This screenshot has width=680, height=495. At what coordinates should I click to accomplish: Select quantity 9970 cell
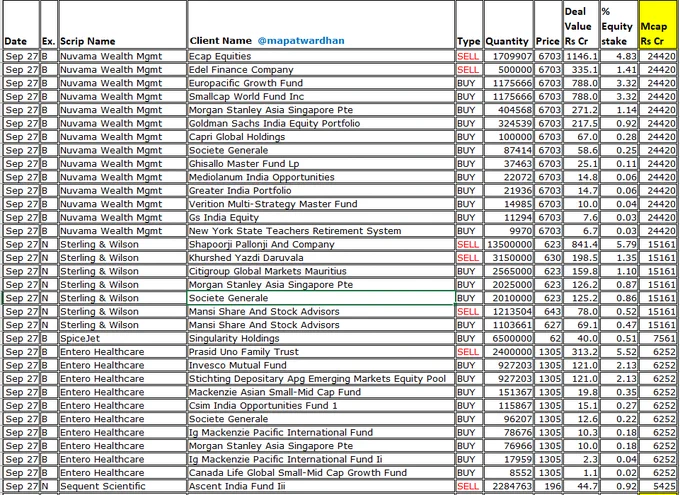(508, 231)
